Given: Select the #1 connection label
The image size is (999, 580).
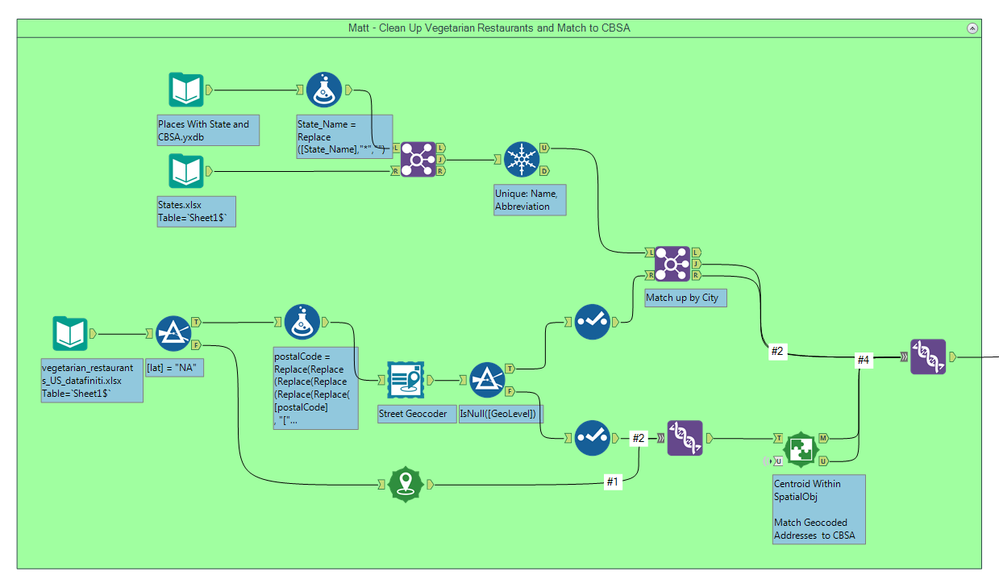Looking at the screenshot, I should [x=612, y=482].
